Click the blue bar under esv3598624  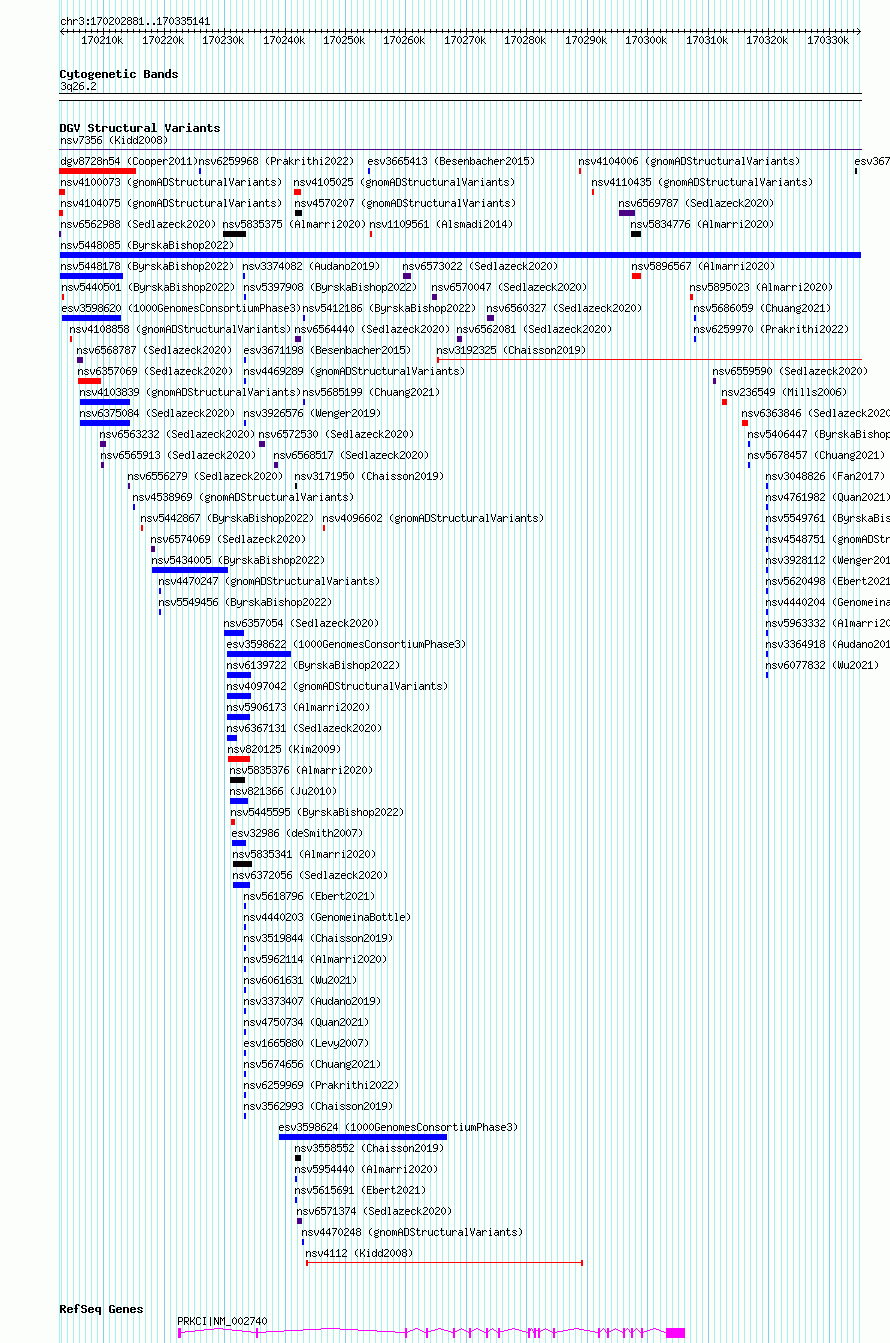pos(363,1137)
